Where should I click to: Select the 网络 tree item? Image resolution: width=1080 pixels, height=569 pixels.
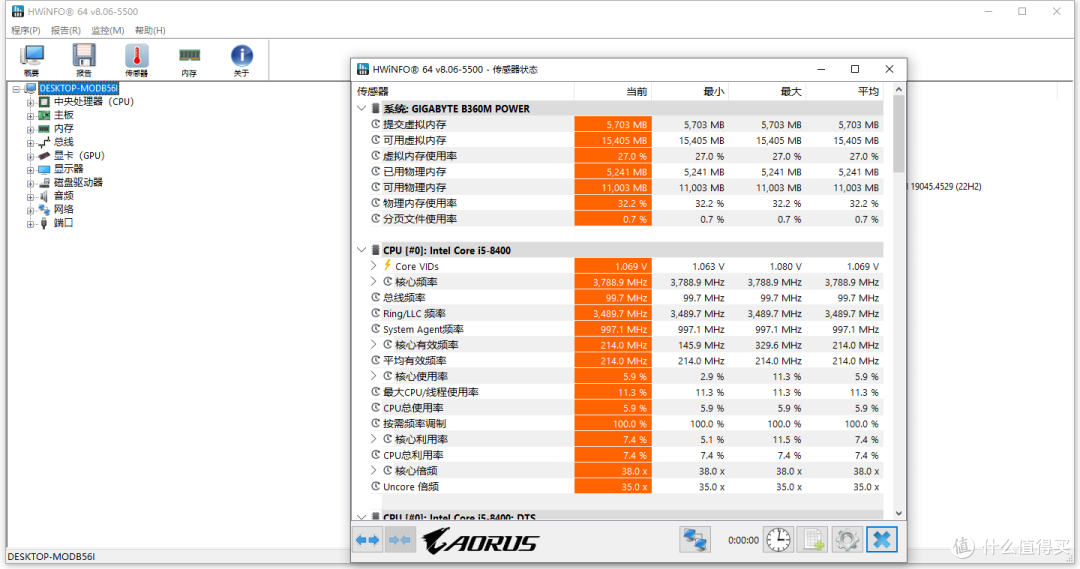coord(63,209)
